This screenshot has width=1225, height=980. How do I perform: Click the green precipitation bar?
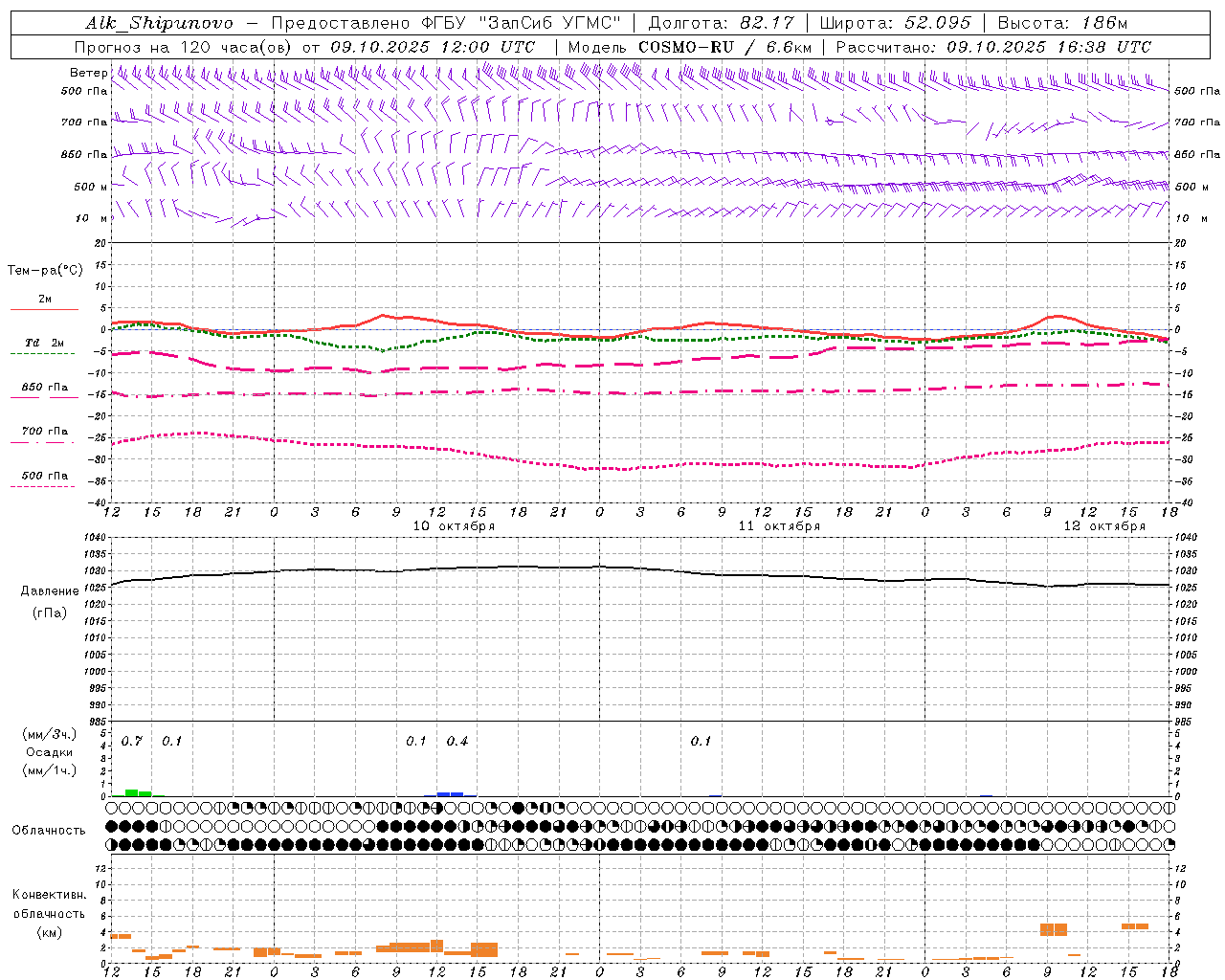point(139,792)
